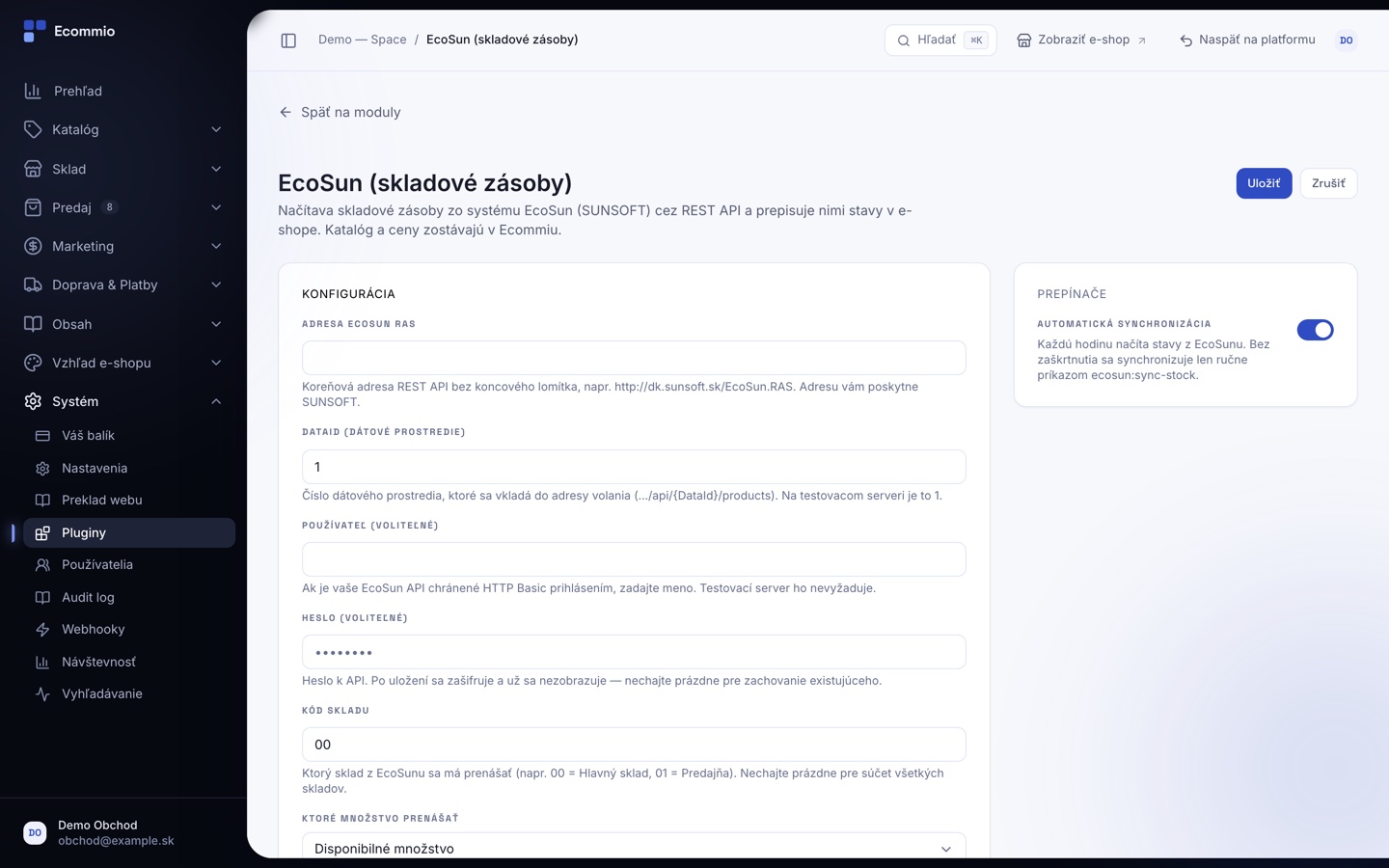Screen dimensions: 1389x868
Task: Open Audit log book icon
Action: (x=42, y=598)
